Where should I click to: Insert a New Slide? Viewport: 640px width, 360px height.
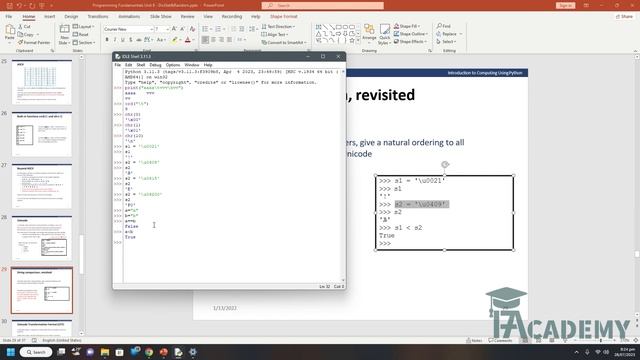point(64,34)
